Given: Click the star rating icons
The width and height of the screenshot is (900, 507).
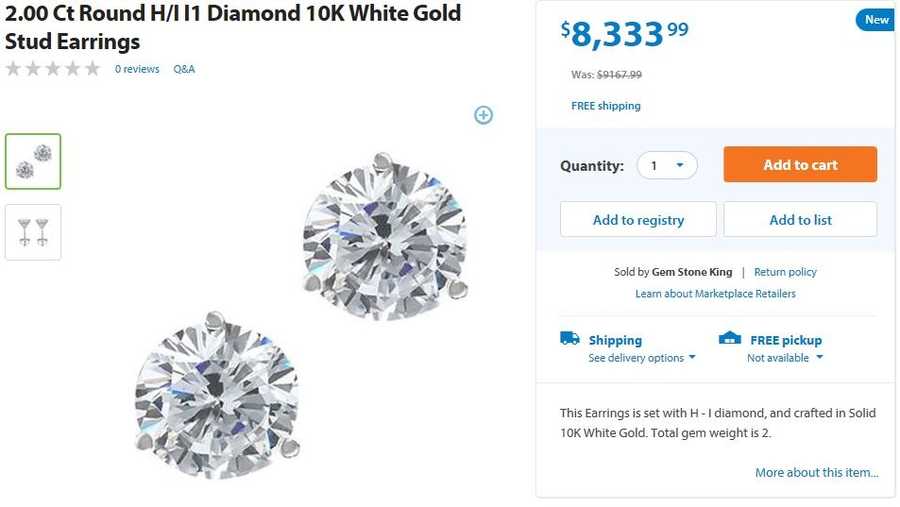Looking at the screenshot, I should click(53, 69).
